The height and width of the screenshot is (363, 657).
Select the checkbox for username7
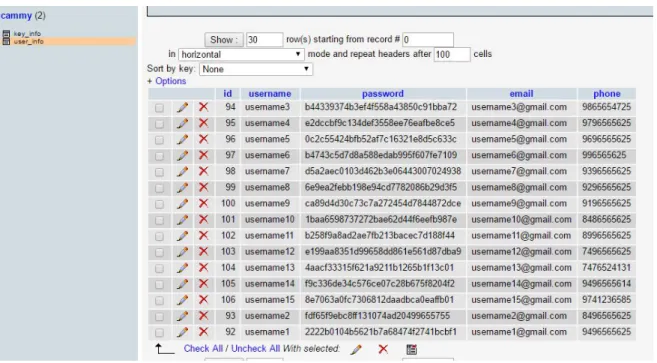pyautogui.click(x=159, y=172)
